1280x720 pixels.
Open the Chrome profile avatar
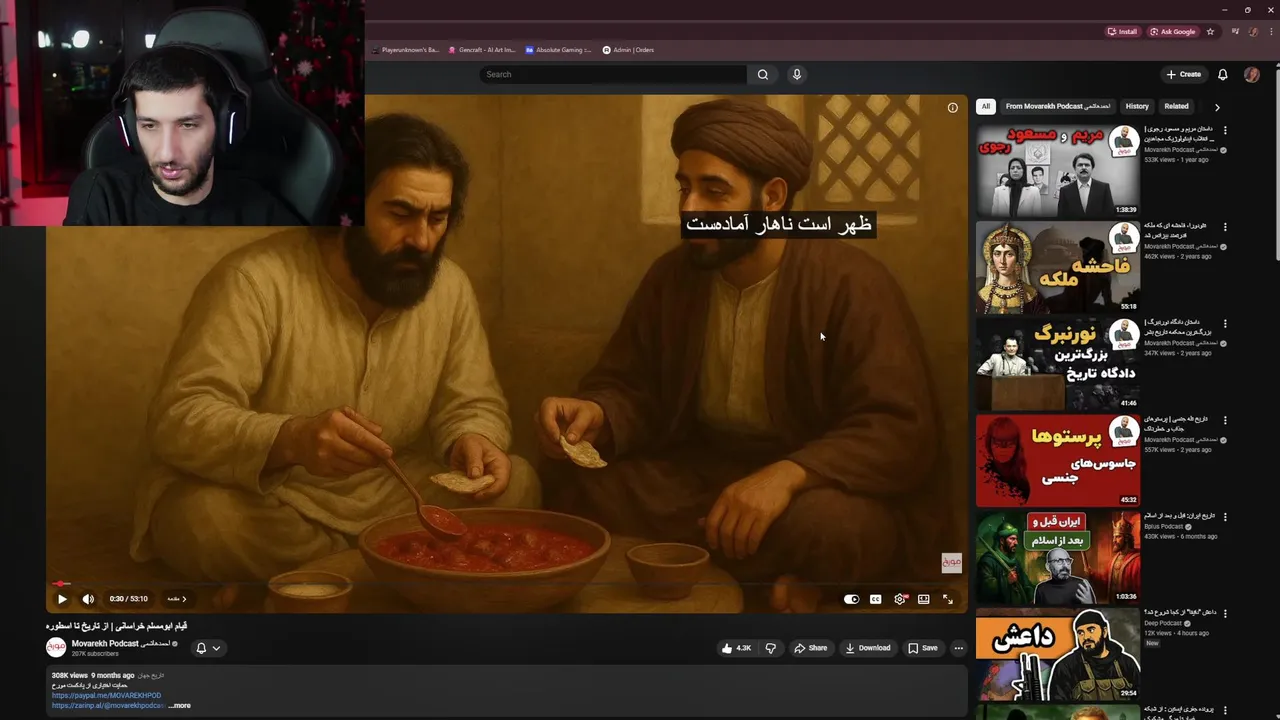pyautogui.click(x=1253, y=31)
